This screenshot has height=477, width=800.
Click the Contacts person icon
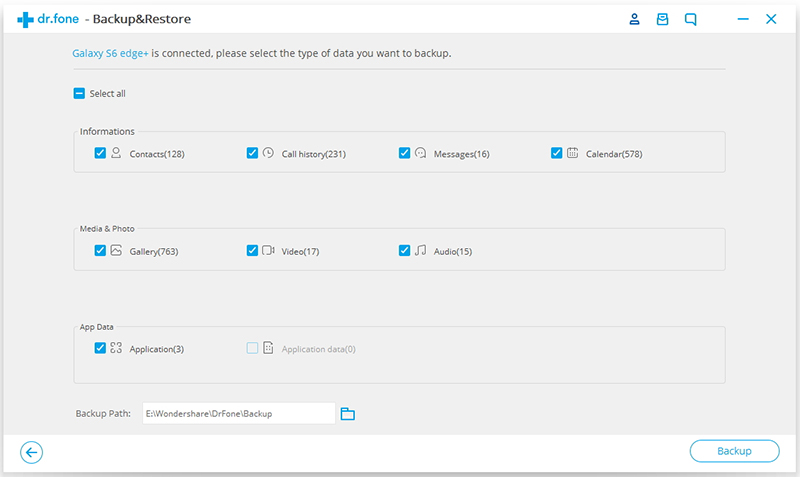pos(116,153)
